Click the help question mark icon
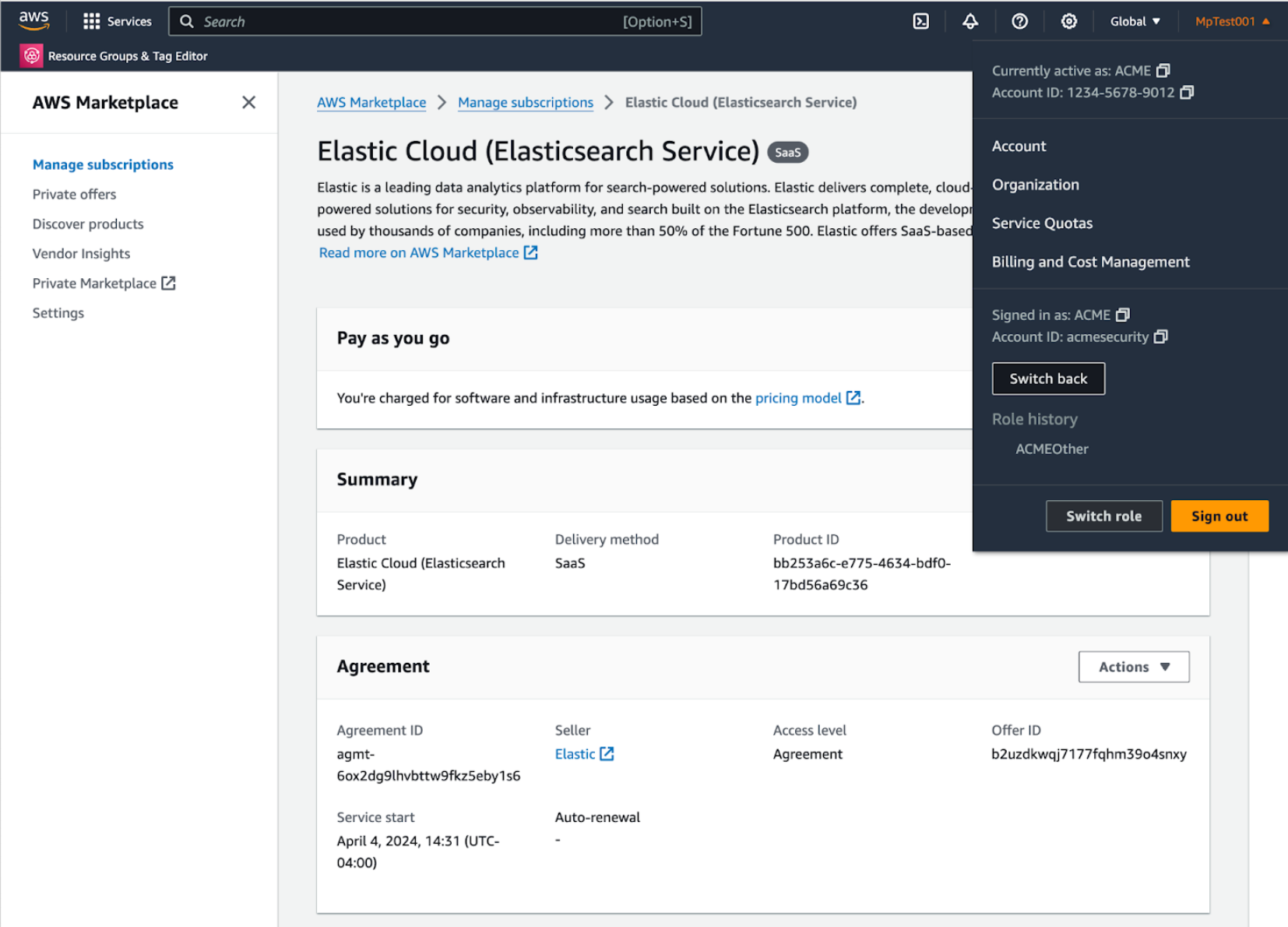This screenshot has height=927, width=1288. point(1019,22)
